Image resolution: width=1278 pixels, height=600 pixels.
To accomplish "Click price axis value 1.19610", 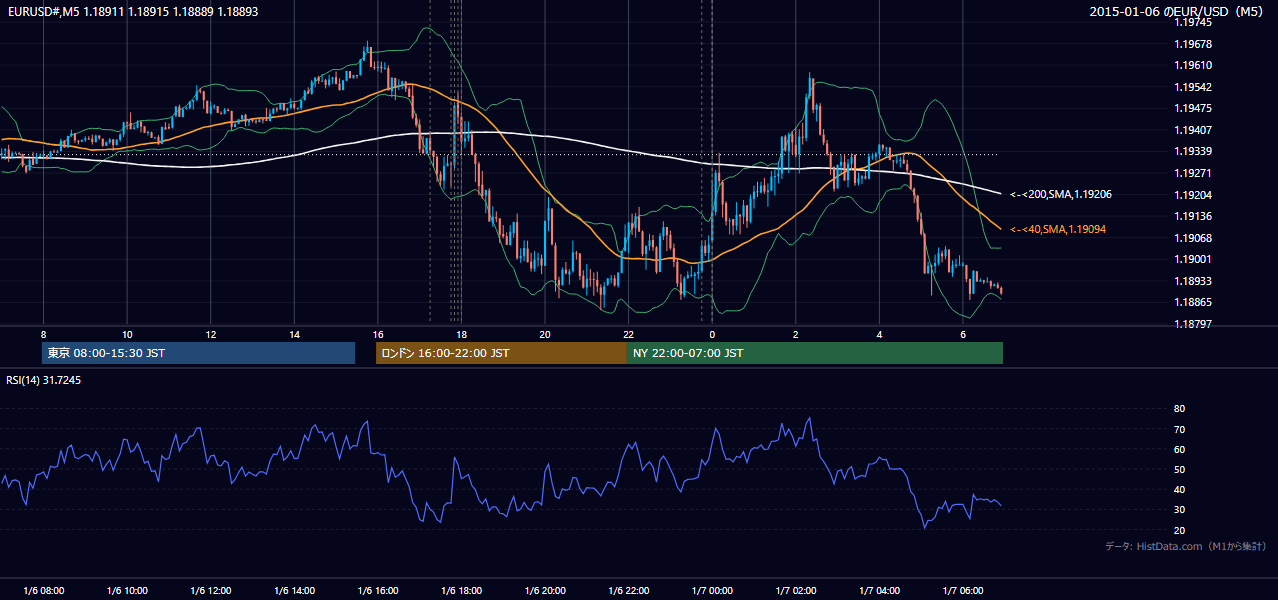I will [x=1194, y=65].
